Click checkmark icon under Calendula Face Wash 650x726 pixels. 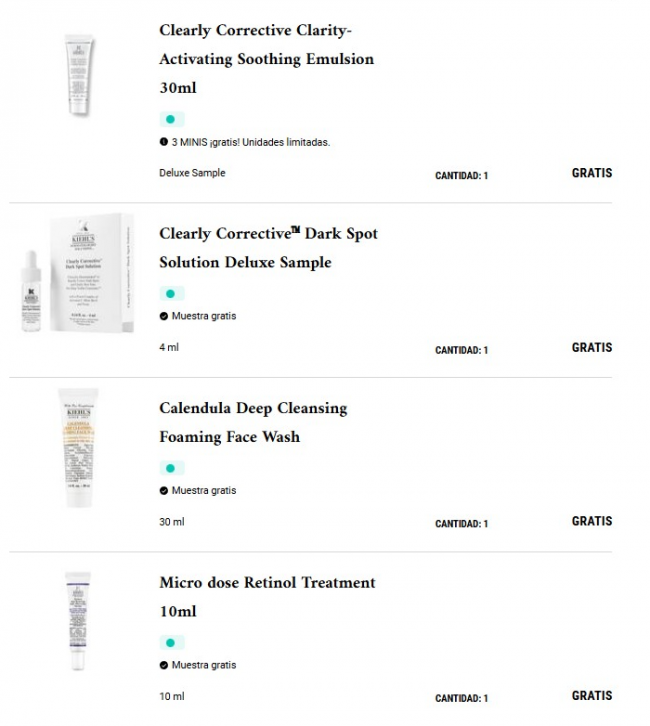[164, 491]
